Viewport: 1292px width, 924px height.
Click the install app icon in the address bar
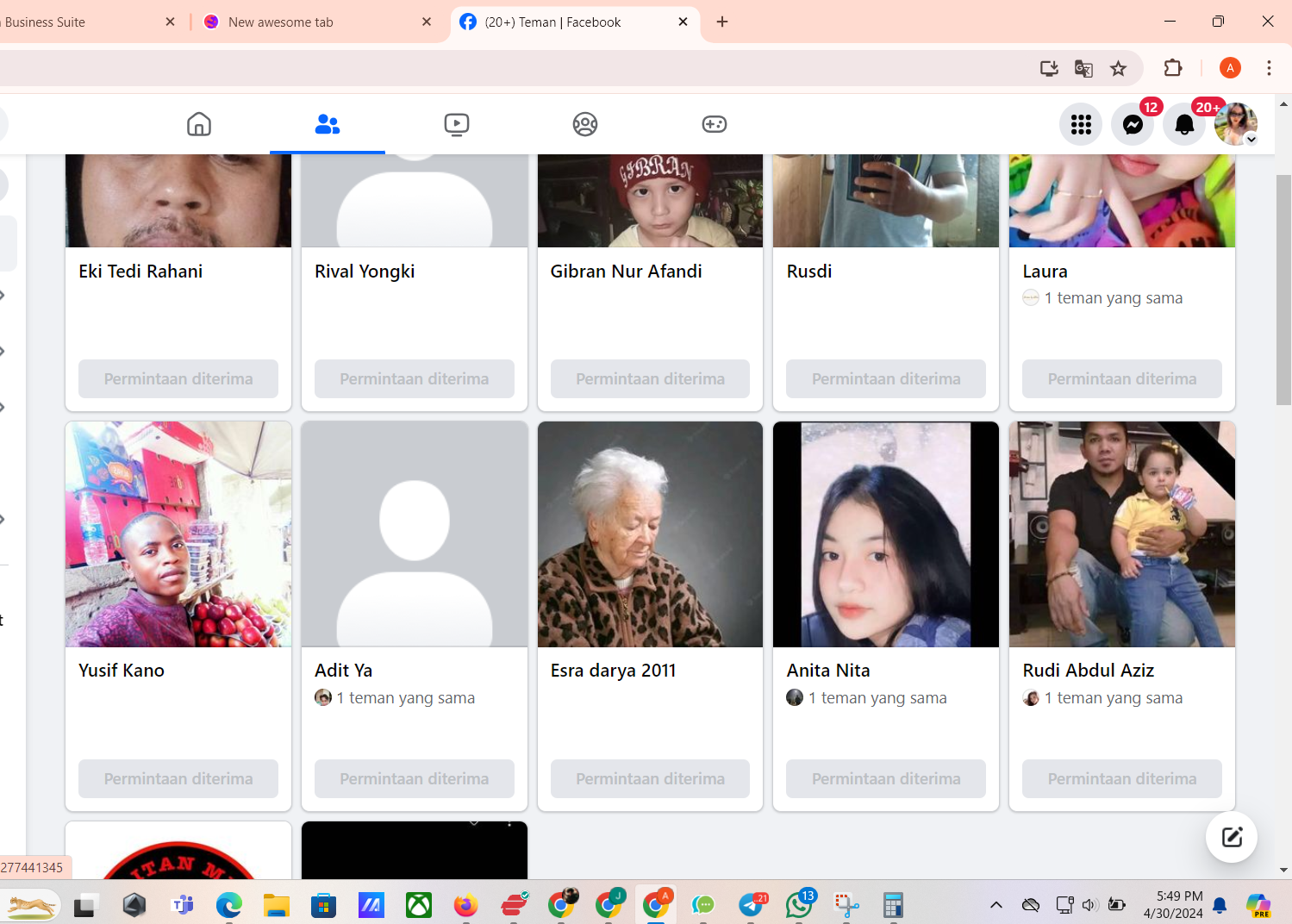click(x=1049, y=68)
